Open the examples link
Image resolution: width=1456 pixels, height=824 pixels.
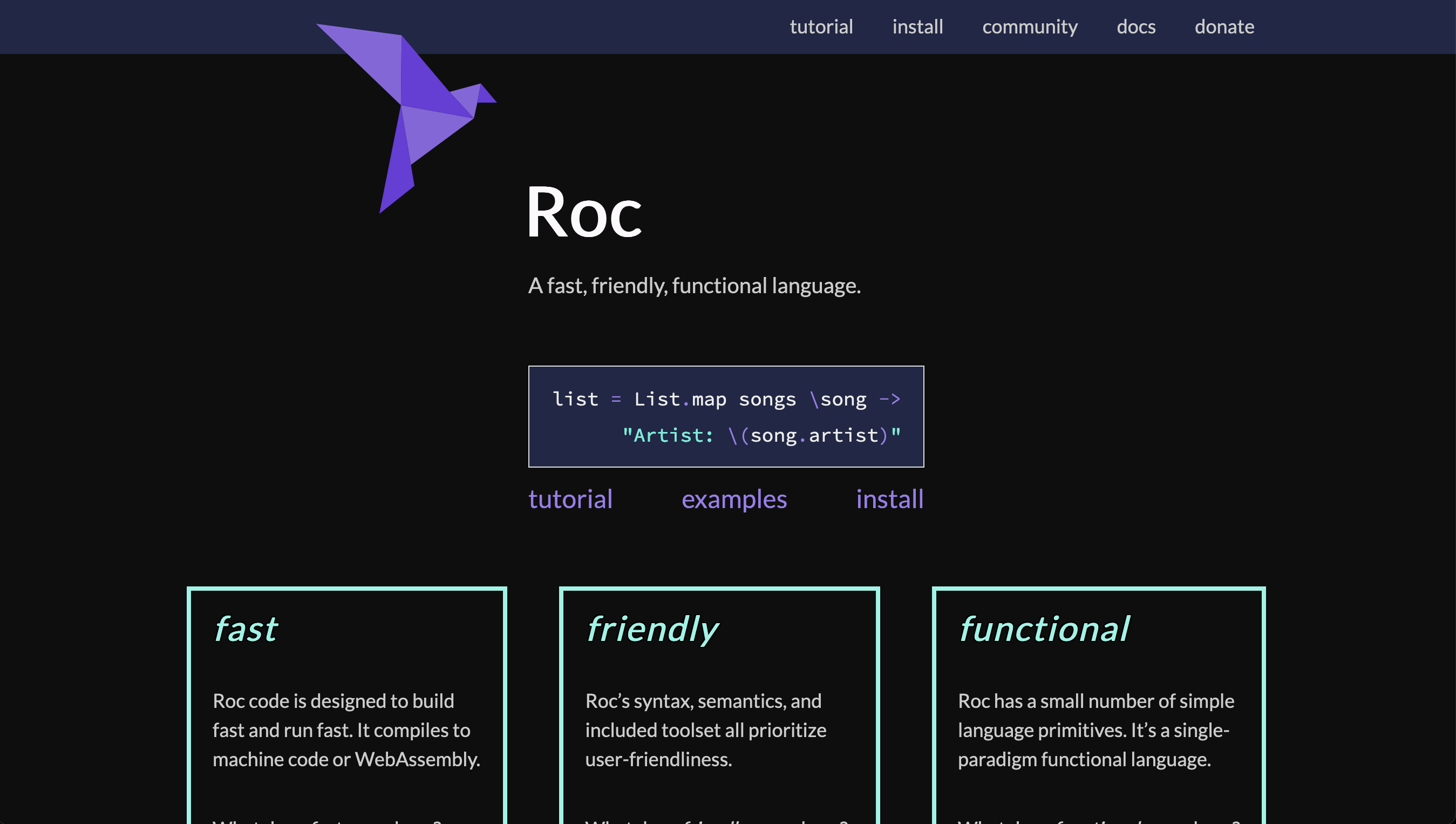734,499
